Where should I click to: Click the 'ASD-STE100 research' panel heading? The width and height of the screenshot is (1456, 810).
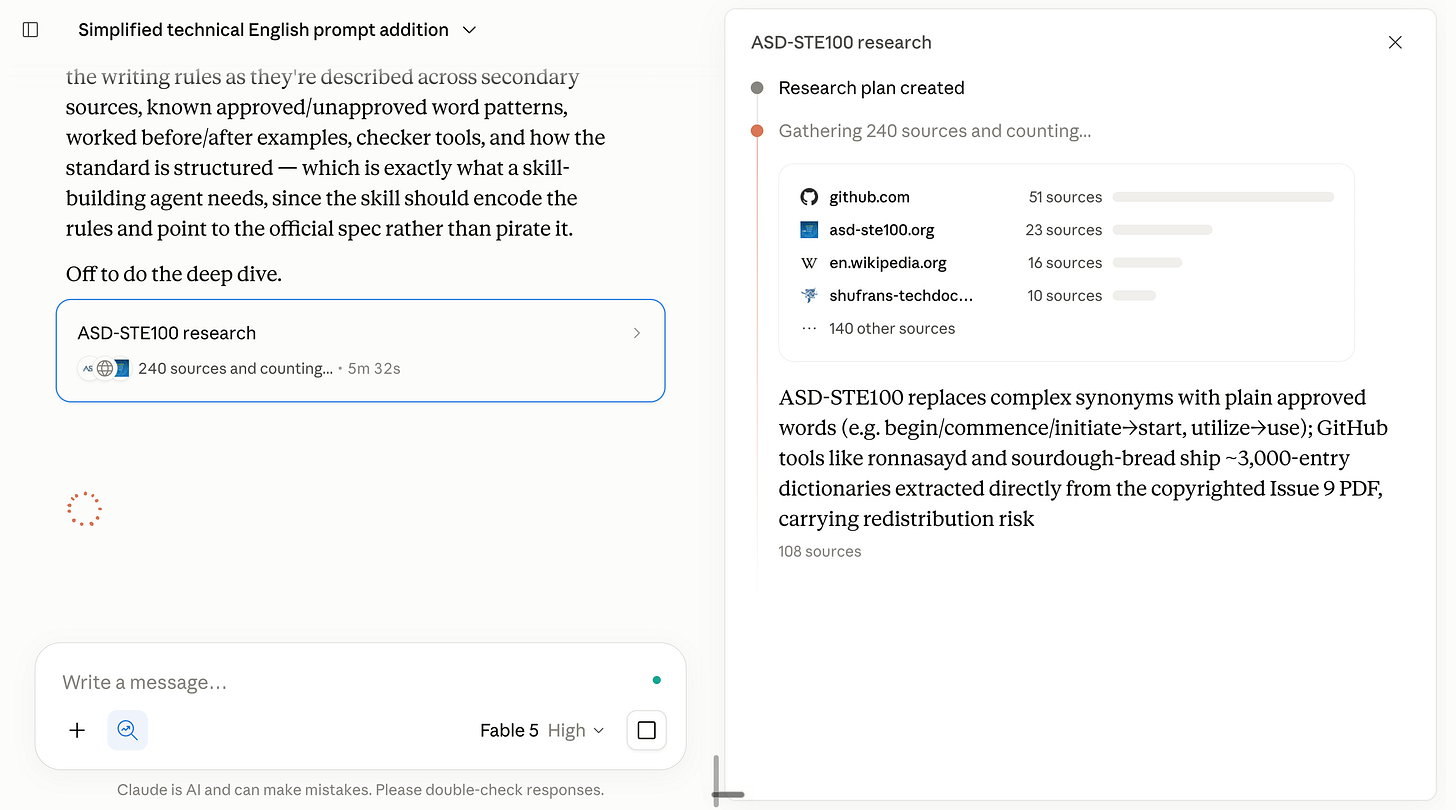[x=841, y=42]
